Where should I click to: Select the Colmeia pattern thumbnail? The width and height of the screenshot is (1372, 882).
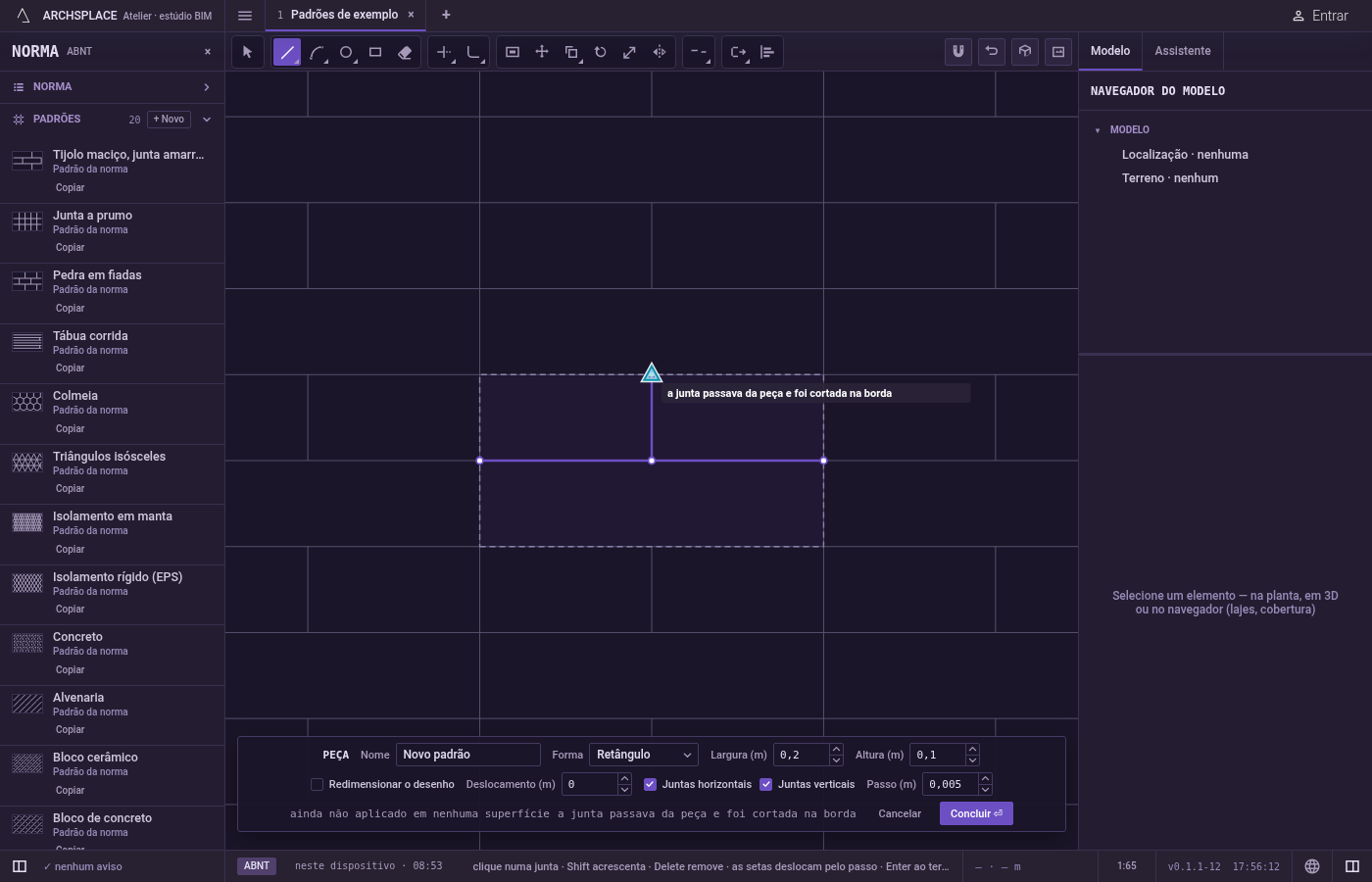[x=27, y=402]
